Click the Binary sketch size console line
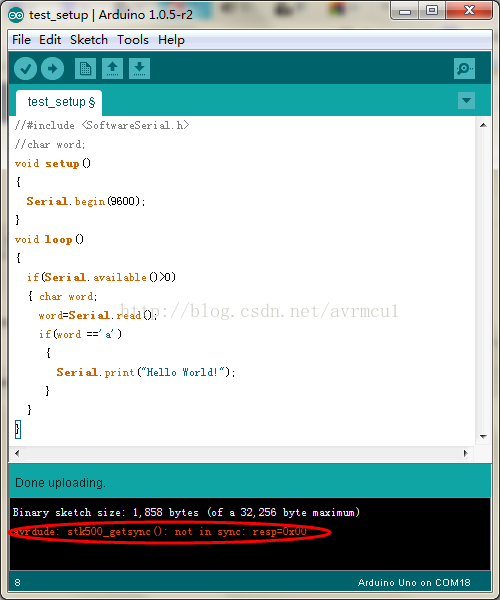Viewport: 500px width, 600px height. pos(186,512)
